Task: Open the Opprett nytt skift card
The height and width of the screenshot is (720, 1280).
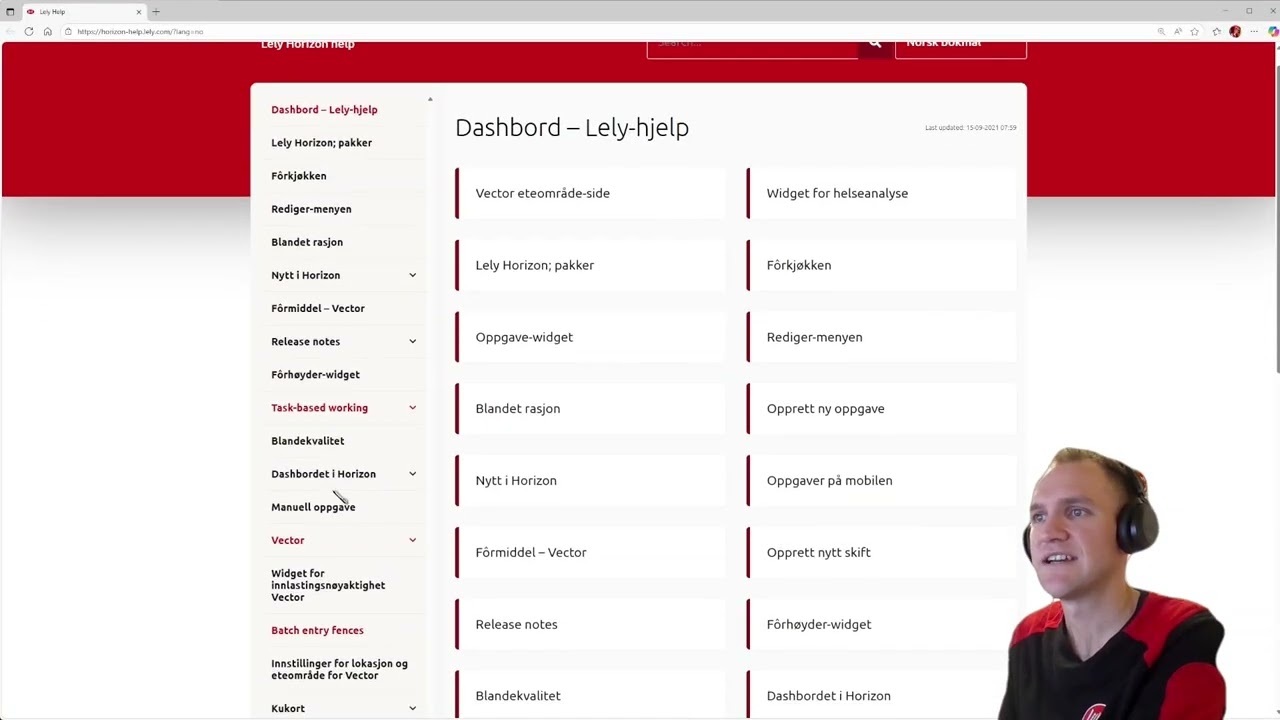Action: point(881,552)
